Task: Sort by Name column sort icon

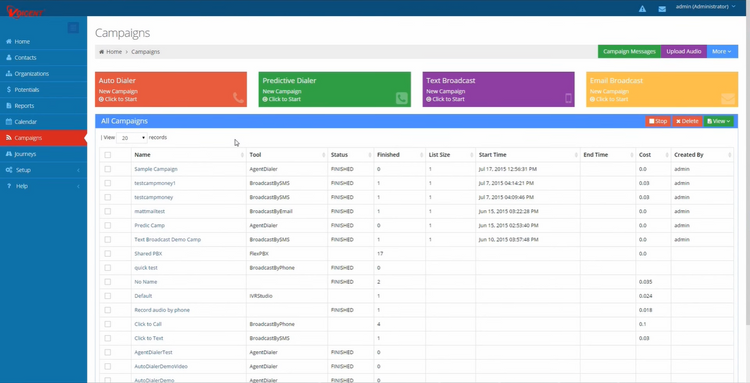Action: pos(243,155)
